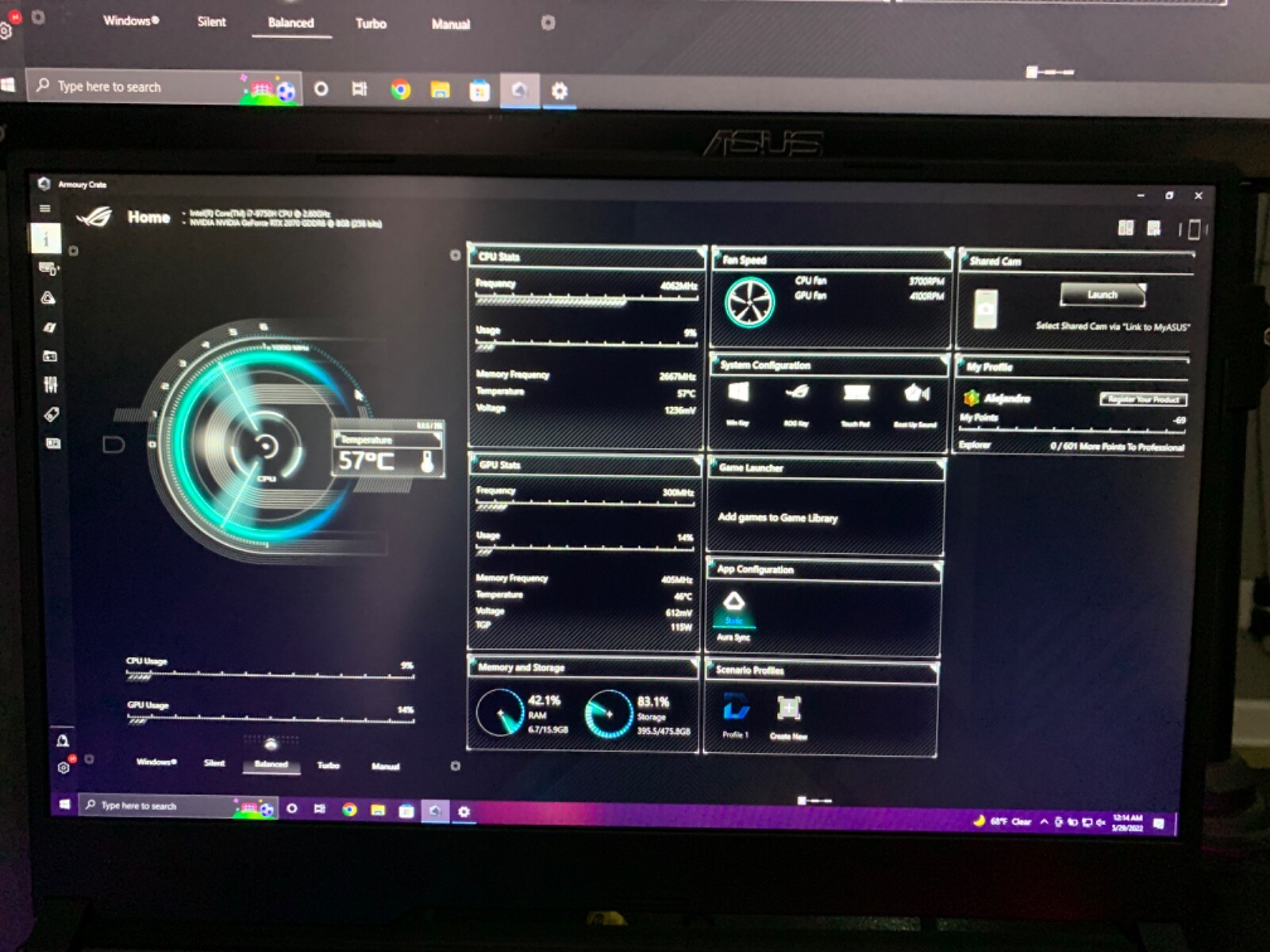Image resolution: width=1270 pixels, height=952 pixels.
Task: Click the gear left of Windows mode
Action: 89,759
